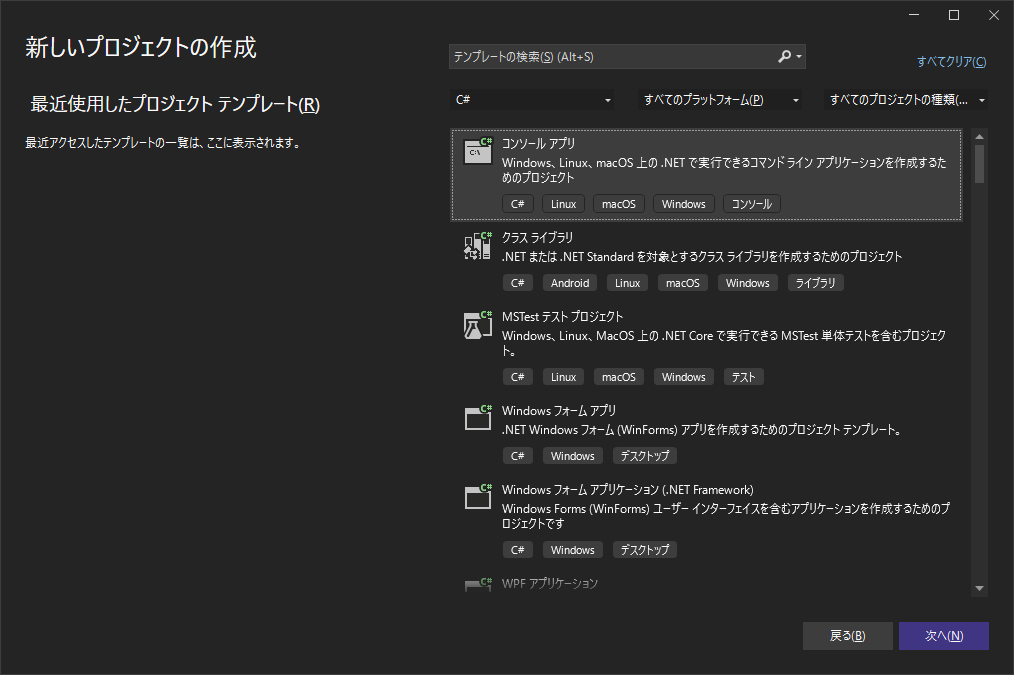Click the Windows Forms (.NET Framework) template icon

point(478,497)
